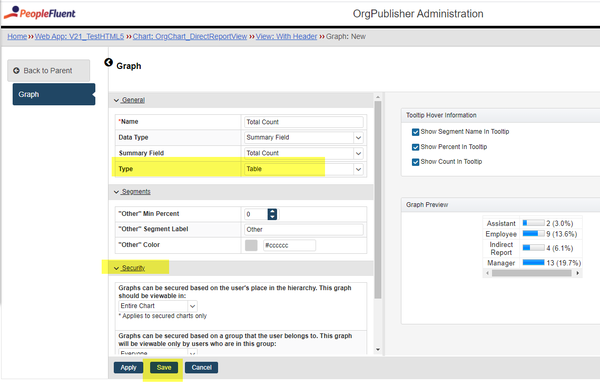The height and width of the screenshot is (386, 600).
Task: Click the back arrow icon beside Graph heading
Action: click(108, 62)
